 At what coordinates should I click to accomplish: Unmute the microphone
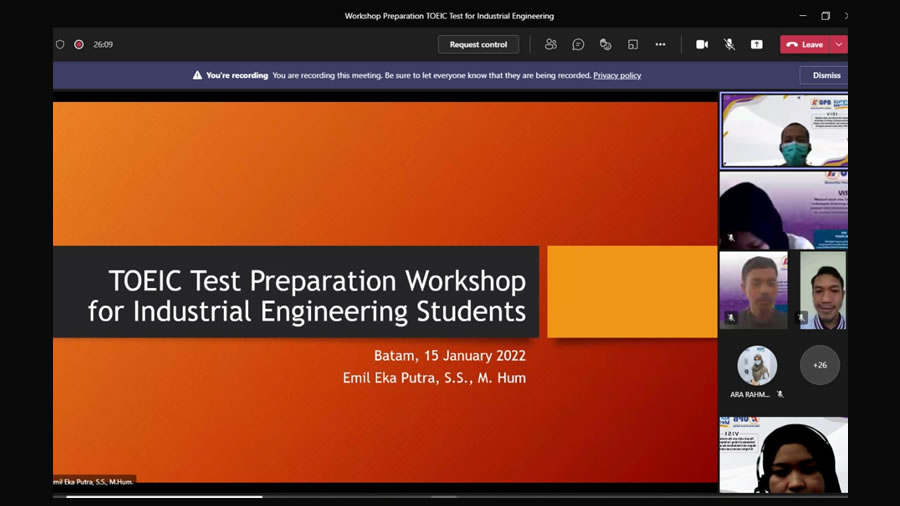(729, 44)
